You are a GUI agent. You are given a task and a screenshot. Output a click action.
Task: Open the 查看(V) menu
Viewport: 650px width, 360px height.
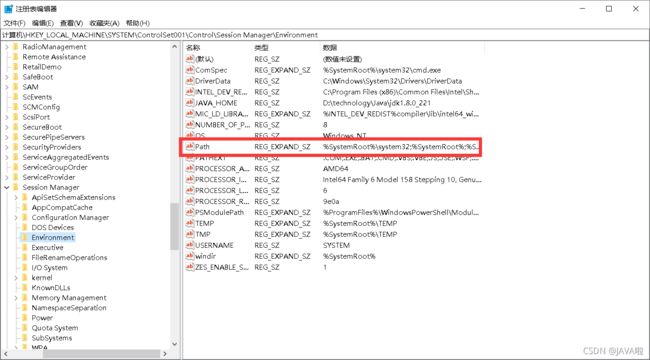click(71, 23)
